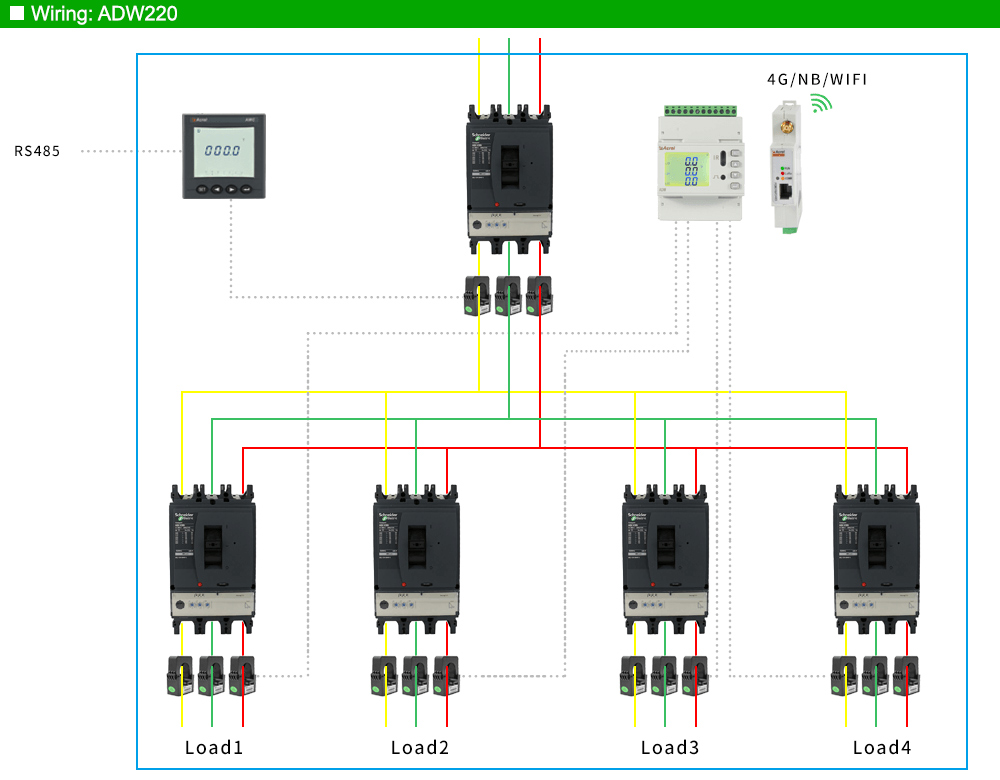The image size is (1000, 780).
Task: Click the RS485 label
Action: 37,151
